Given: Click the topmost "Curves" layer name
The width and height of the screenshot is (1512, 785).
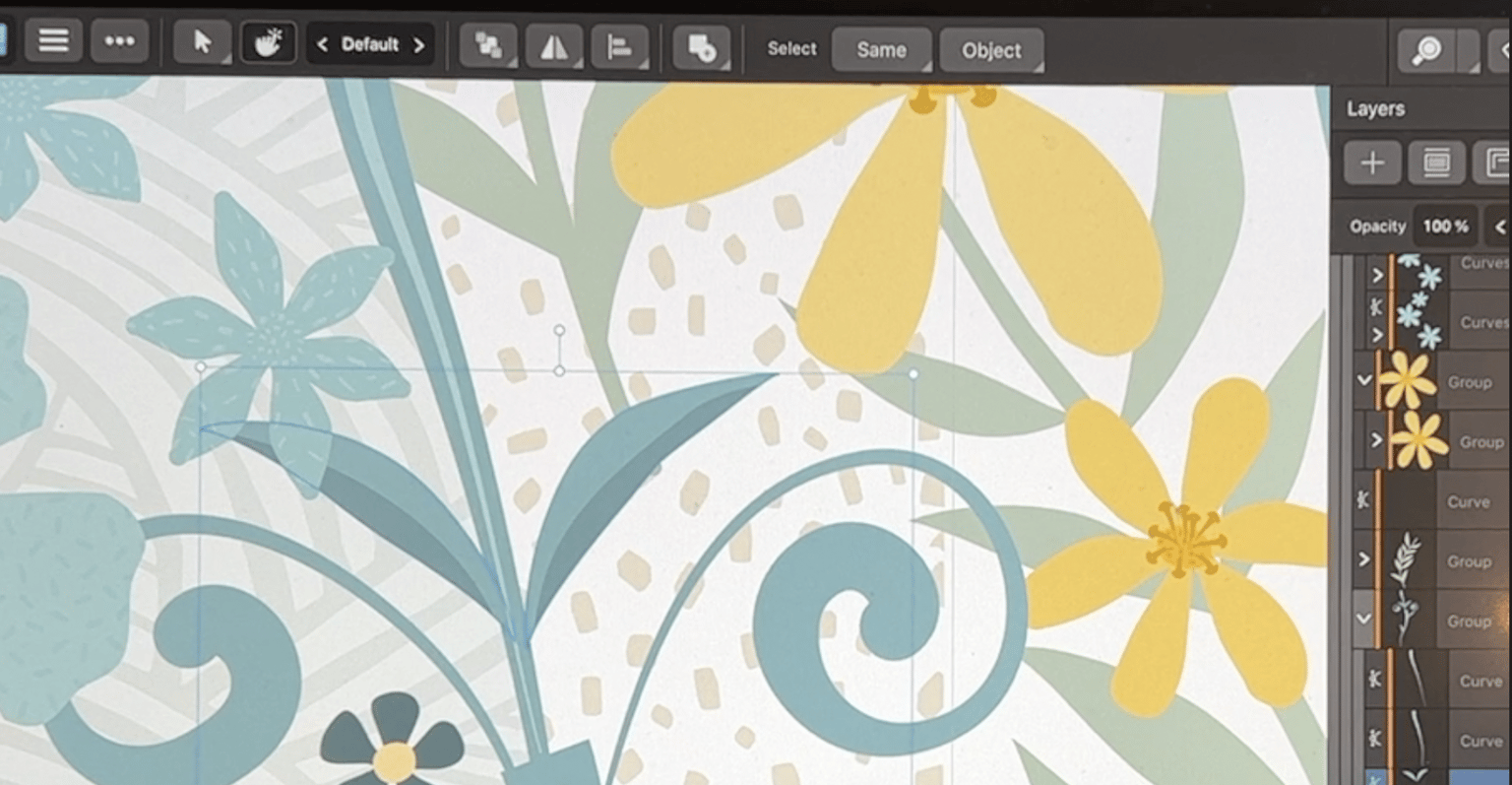Looking at the screenshot, I should (x=1484, y=263).
